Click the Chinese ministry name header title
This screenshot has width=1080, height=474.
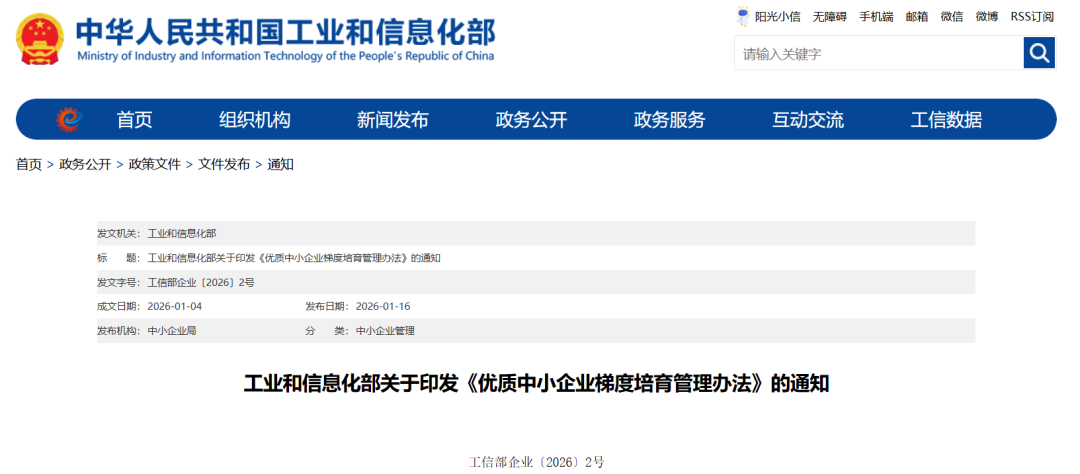(285, 31)
